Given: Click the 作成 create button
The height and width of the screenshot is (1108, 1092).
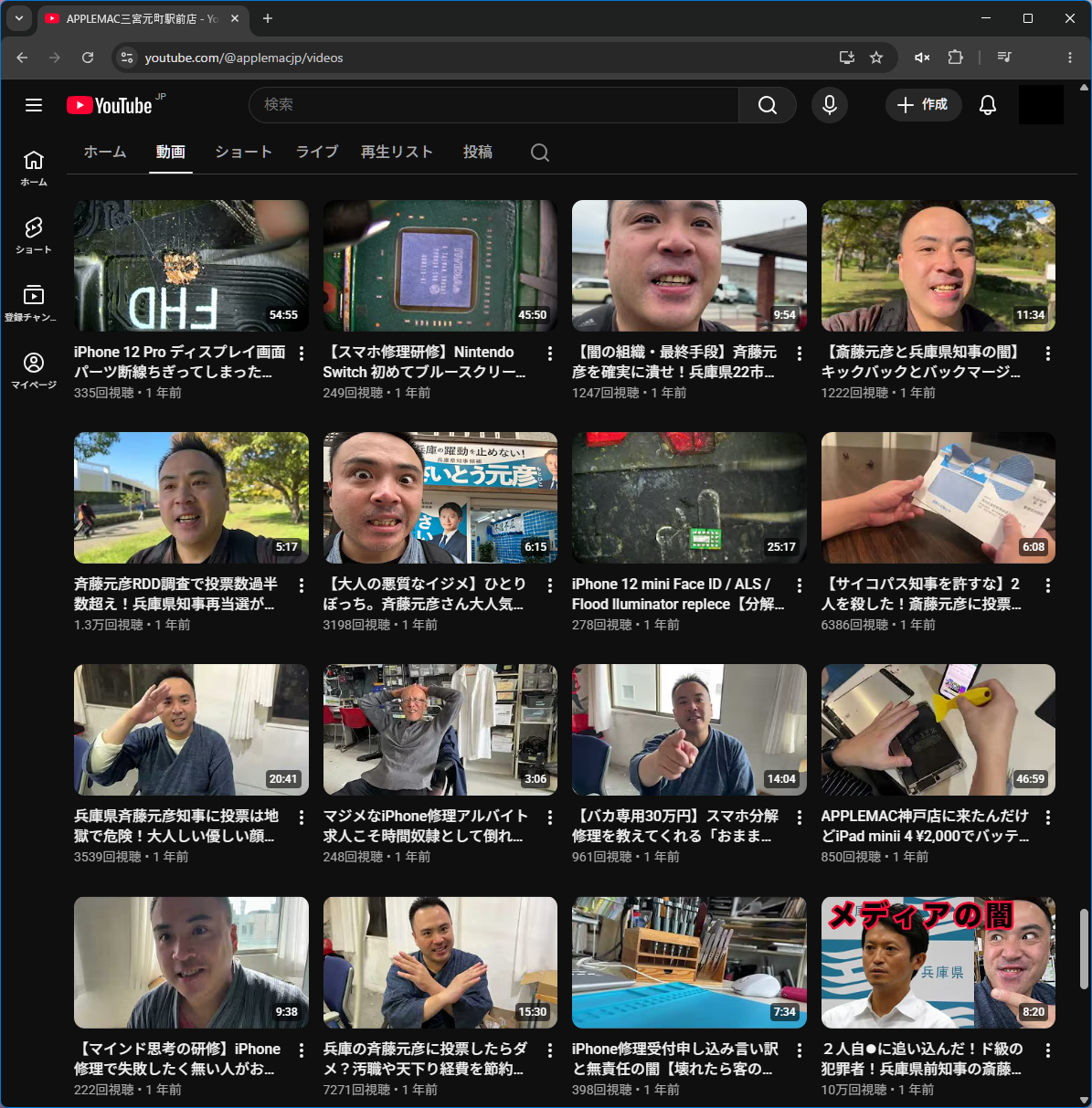Looking at the screenshot, I should (923, 105).
